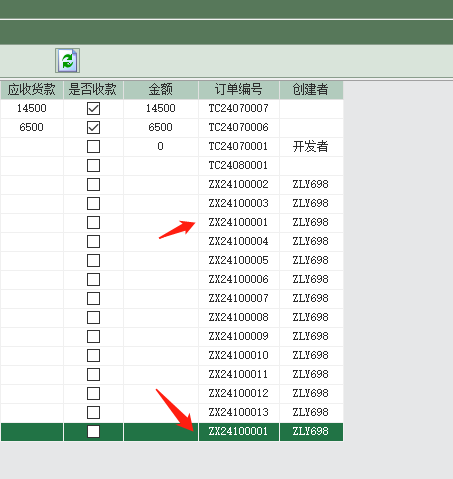Check the checkbox for order ZX24100010
453x479 pixels.
pyautogui.click(x=93, y=355)
